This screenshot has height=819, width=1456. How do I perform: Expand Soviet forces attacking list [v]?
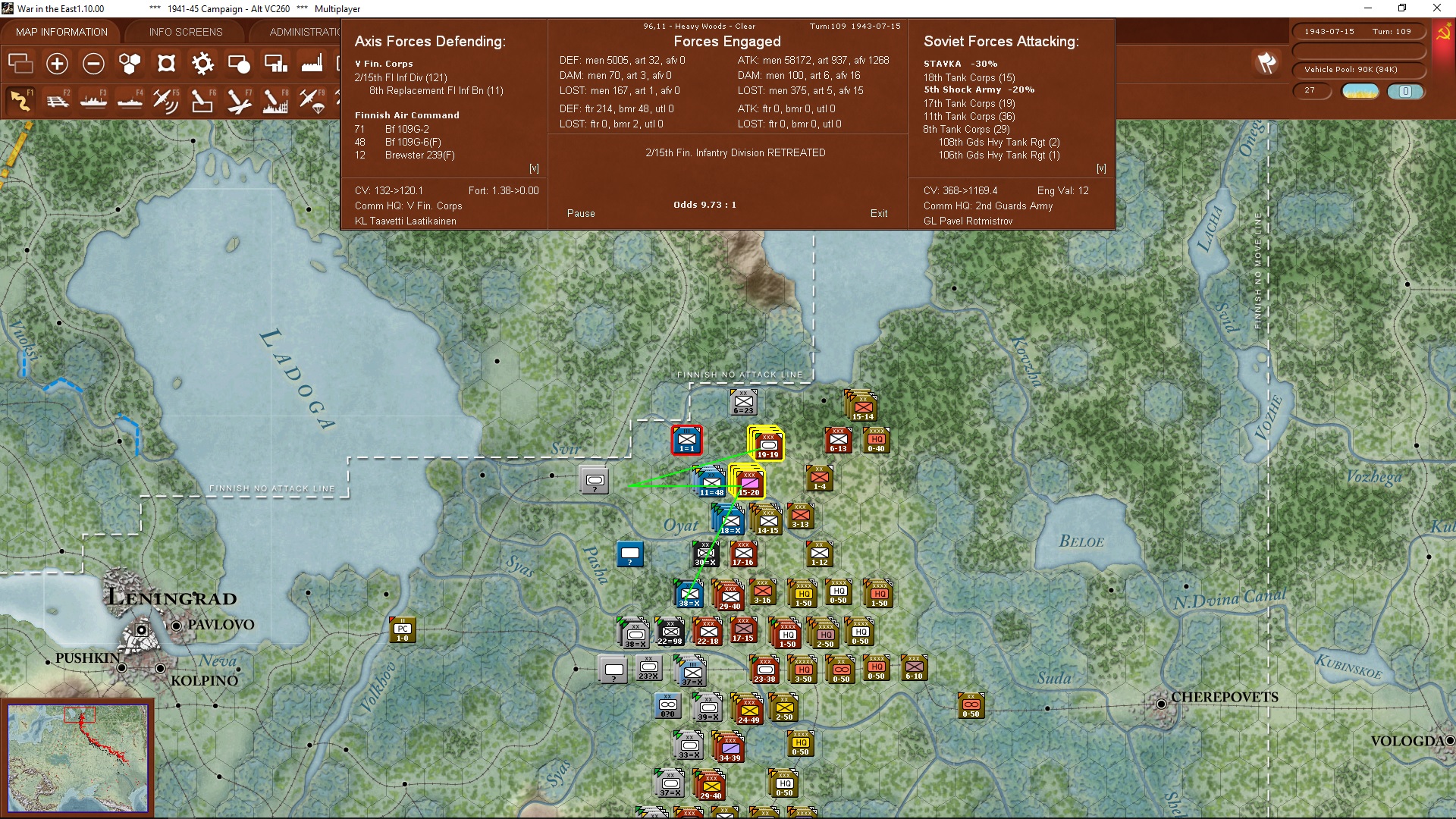click(1101, 168)
